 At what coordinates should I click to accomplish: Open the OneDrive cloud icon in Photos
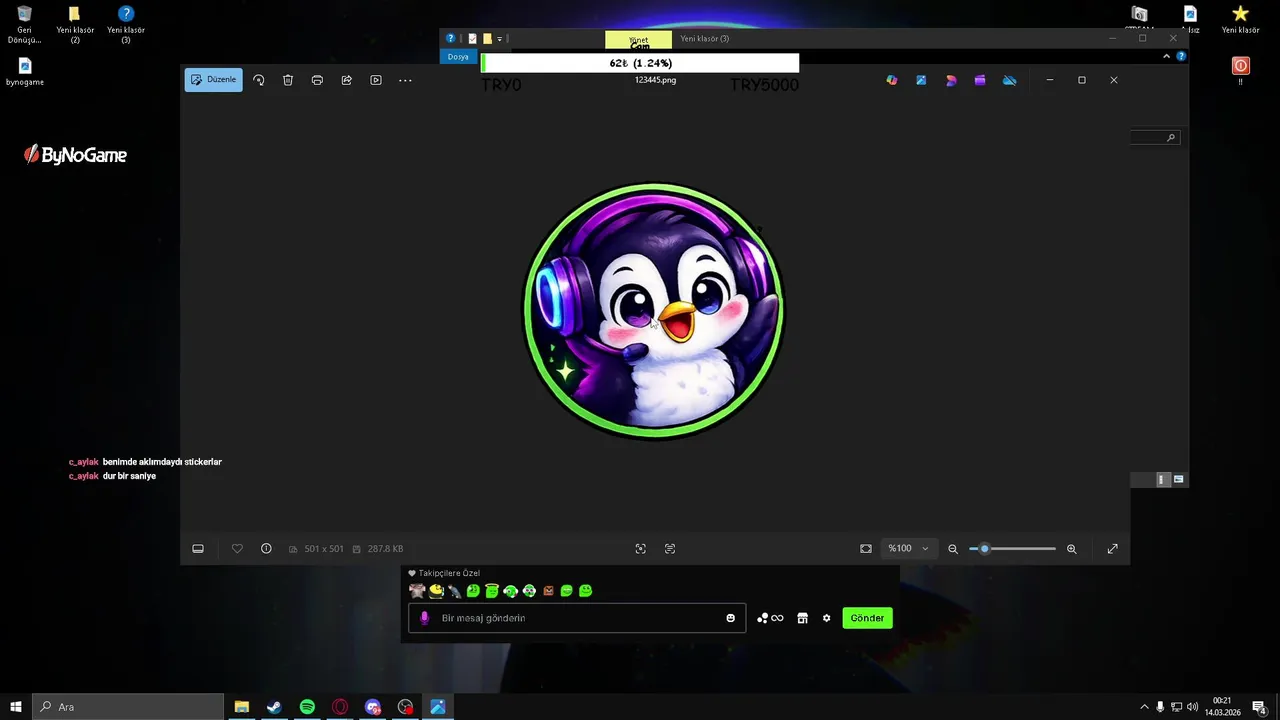click(1009, 80)
